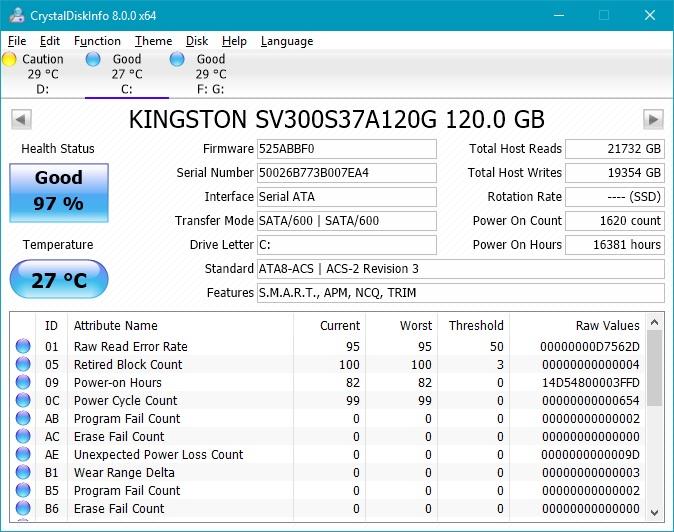Open the Language menu
The image size is (674, 532).
[x=287, y=41]
